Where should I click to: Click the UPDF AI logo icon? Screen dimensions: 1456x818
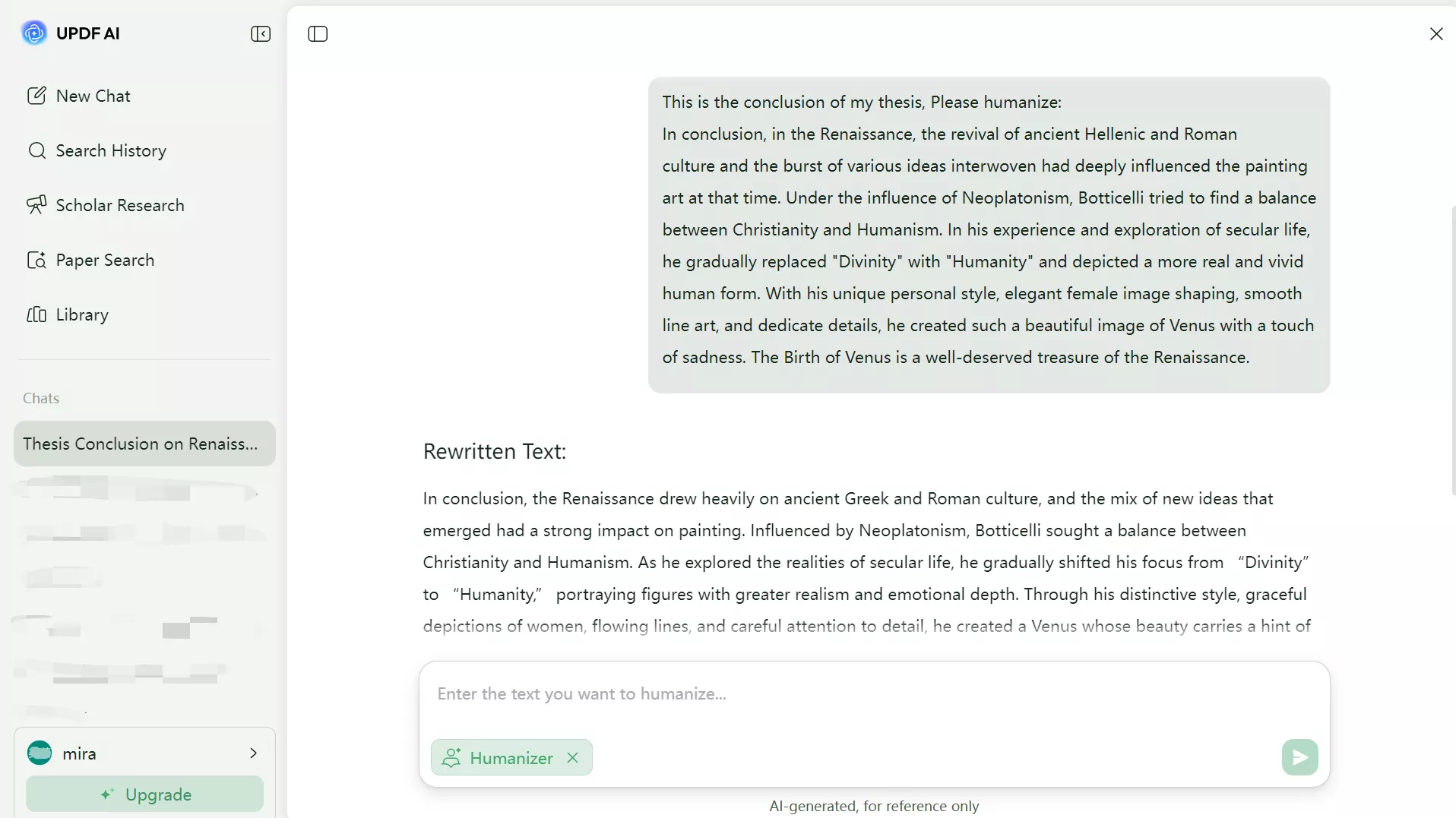(x=33, y=33)
